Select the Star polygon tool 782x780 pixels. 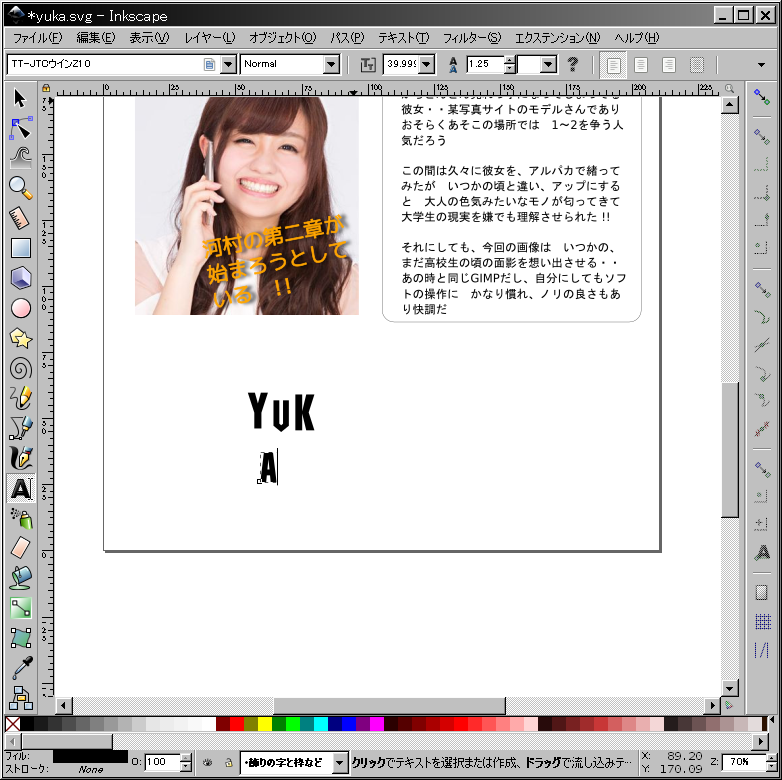[20, 338]
